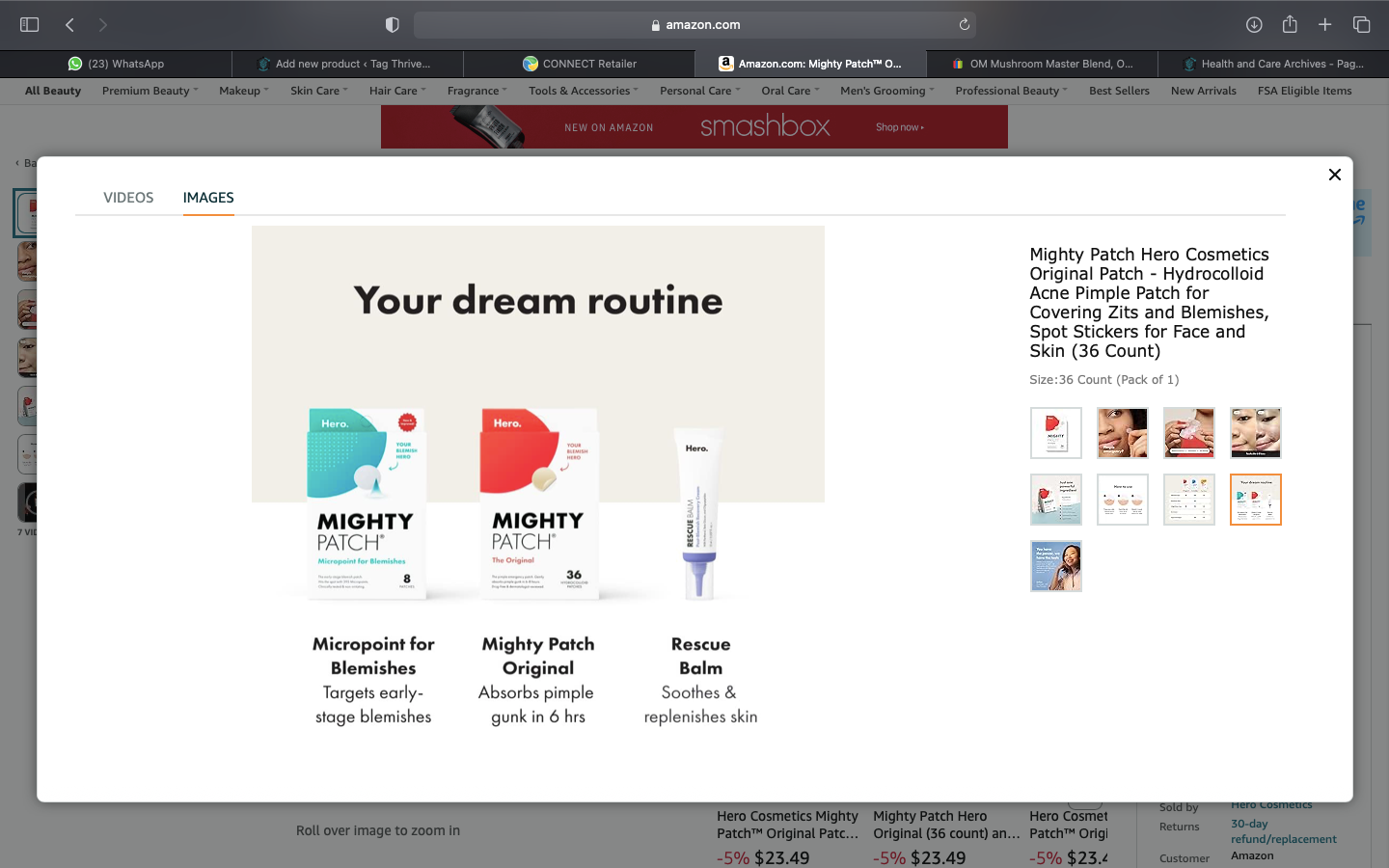The width and height of the screenshot is (1389, 868).
Task: Expand Professional Beauty dropdown
Action: pos(1011,91)
